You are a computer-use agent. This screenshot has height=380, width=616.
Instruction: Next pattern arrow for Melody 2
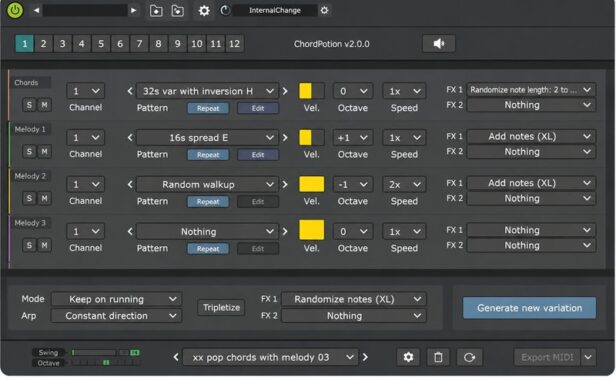(285, 185)
